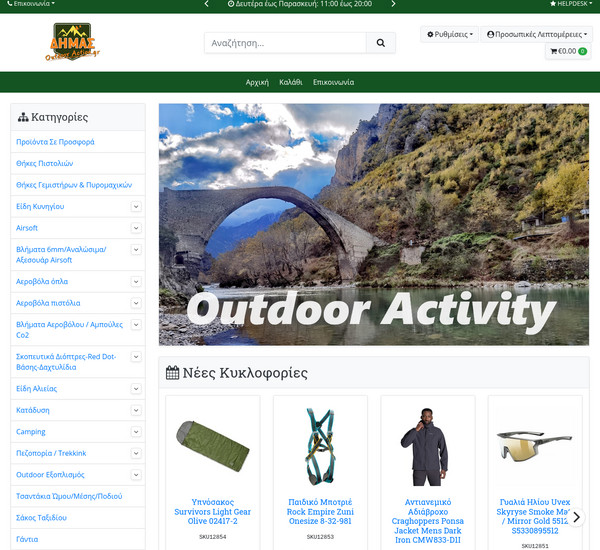Open Παιδικό Μποτριέ Rock Empire Zuni link
The image size is (600, 550).
pyautogui.click(x=320, y=511)
